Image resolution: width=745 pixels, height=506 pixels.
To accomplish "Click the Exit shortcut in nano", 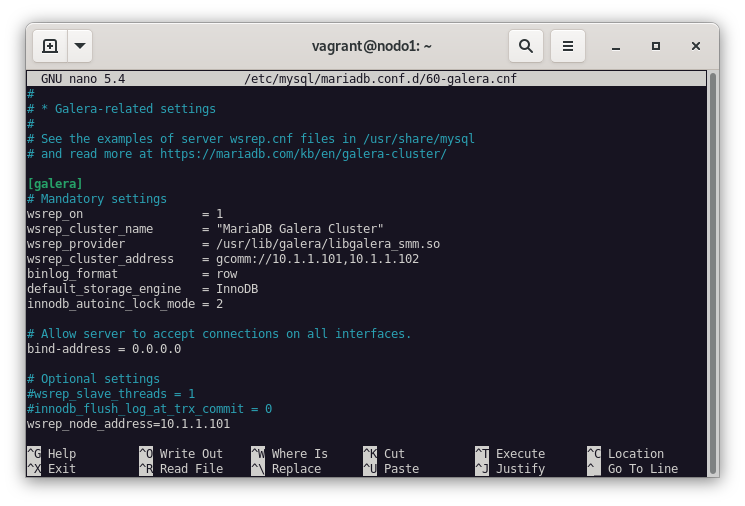I will coord(61,469).
